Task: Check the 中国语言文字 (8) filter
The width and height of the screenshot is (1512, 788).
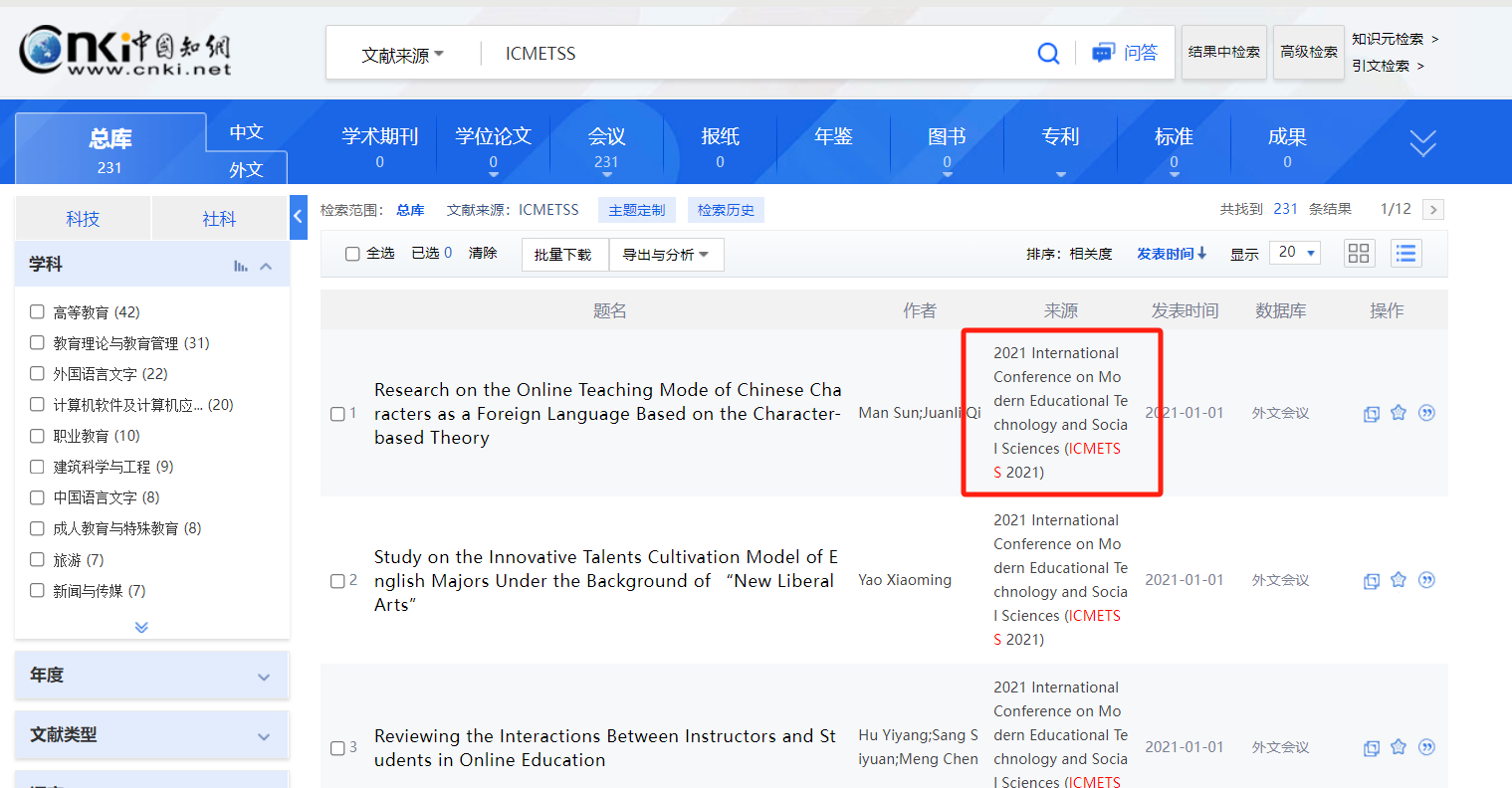Action: 37,496
